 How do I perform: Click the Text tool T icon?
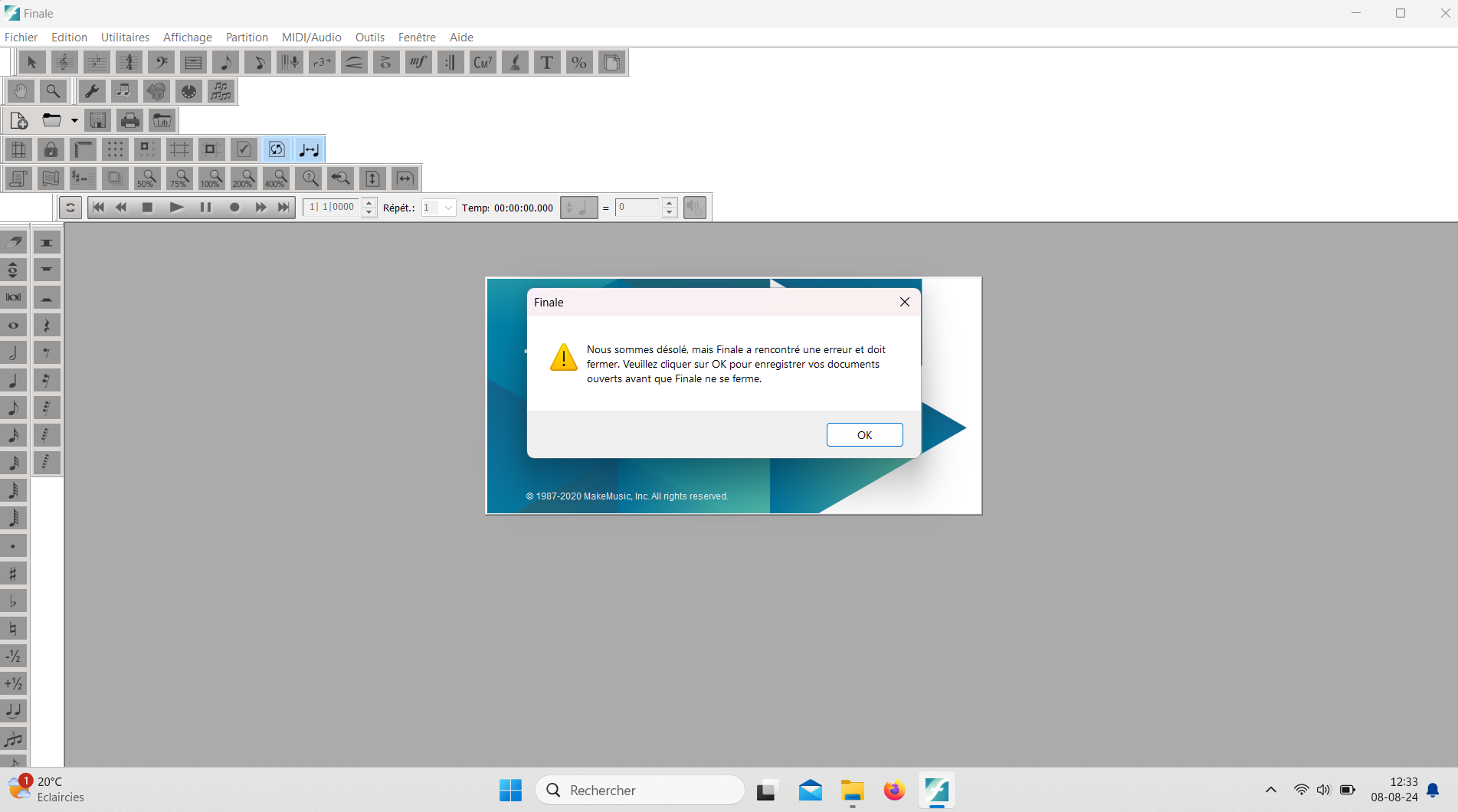pyautogui.click(x=547, y=63)
